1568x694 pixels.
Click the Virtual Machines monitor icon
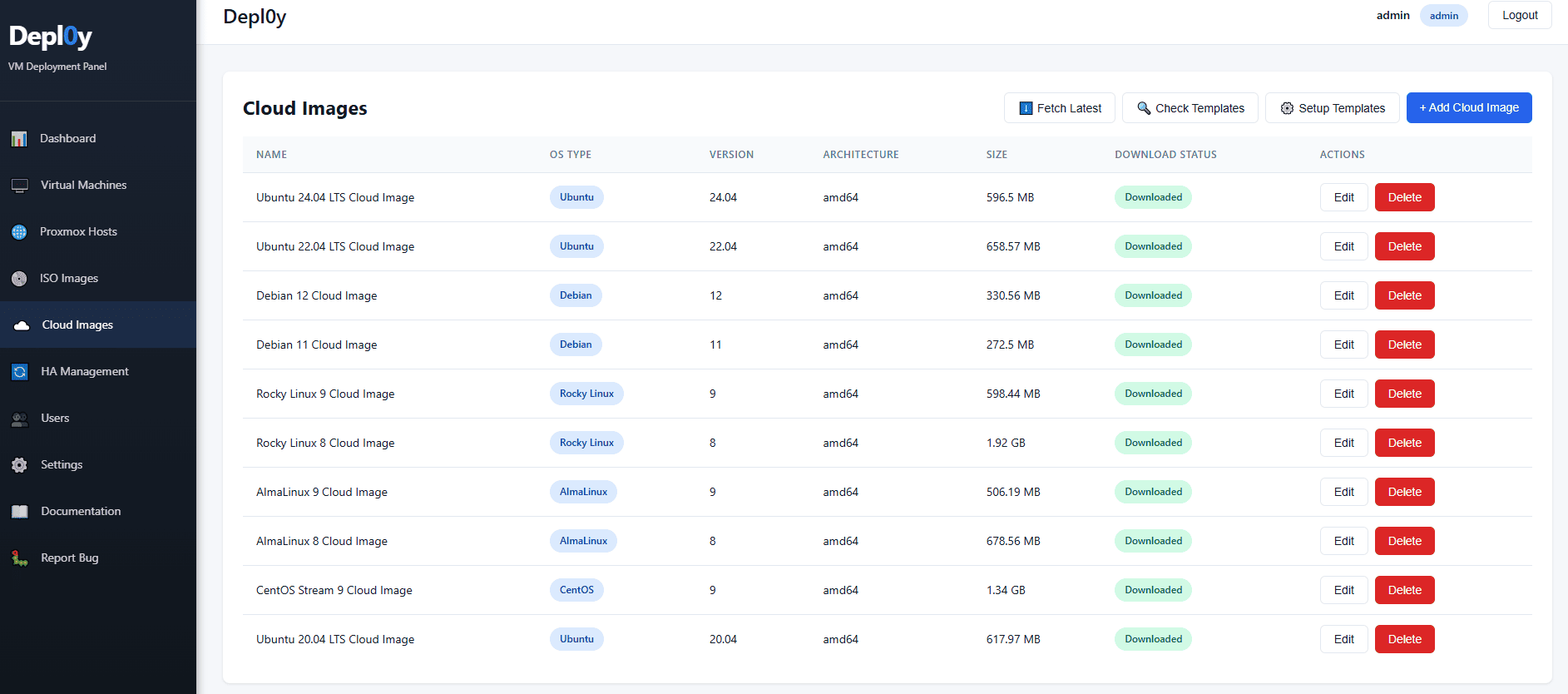[20, 186]
